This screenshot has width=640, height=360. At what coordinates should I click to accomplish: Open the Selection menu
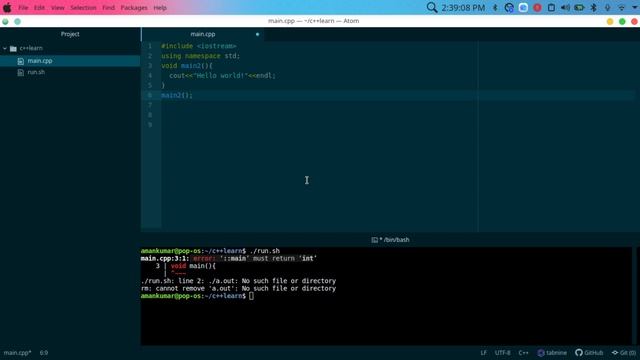tap(83, 8)
